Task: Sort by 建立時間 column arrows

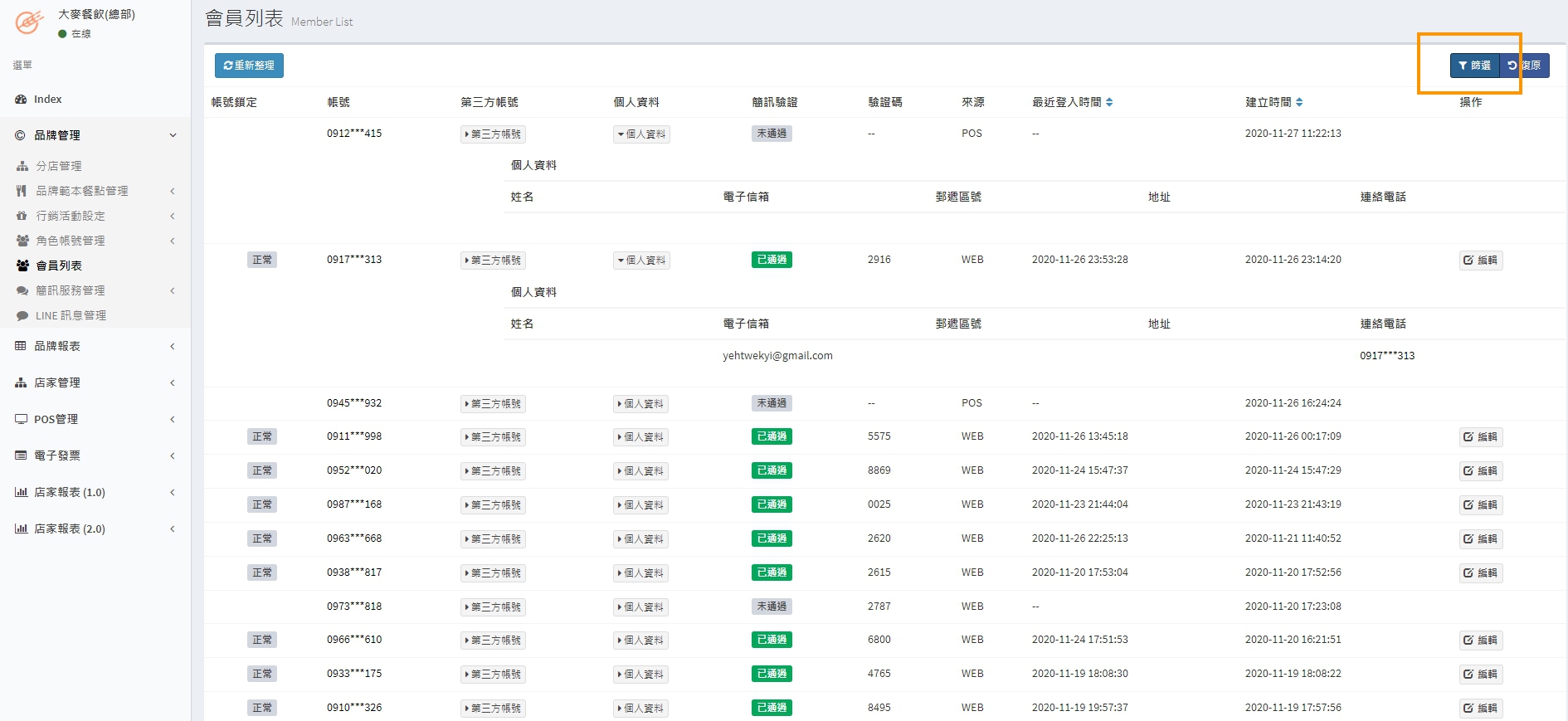Action: [1299, 102]
